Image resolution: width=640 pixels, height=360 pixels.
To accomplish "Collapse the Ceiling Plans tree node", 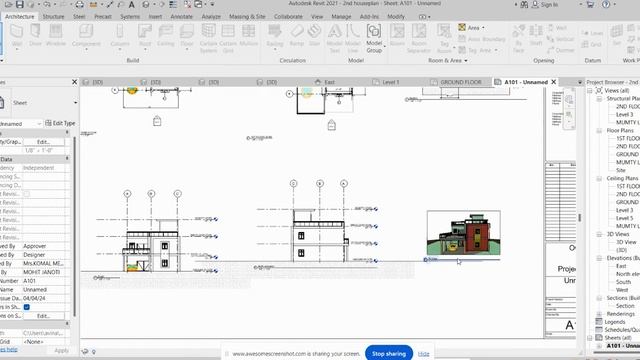I will point(599,178).
